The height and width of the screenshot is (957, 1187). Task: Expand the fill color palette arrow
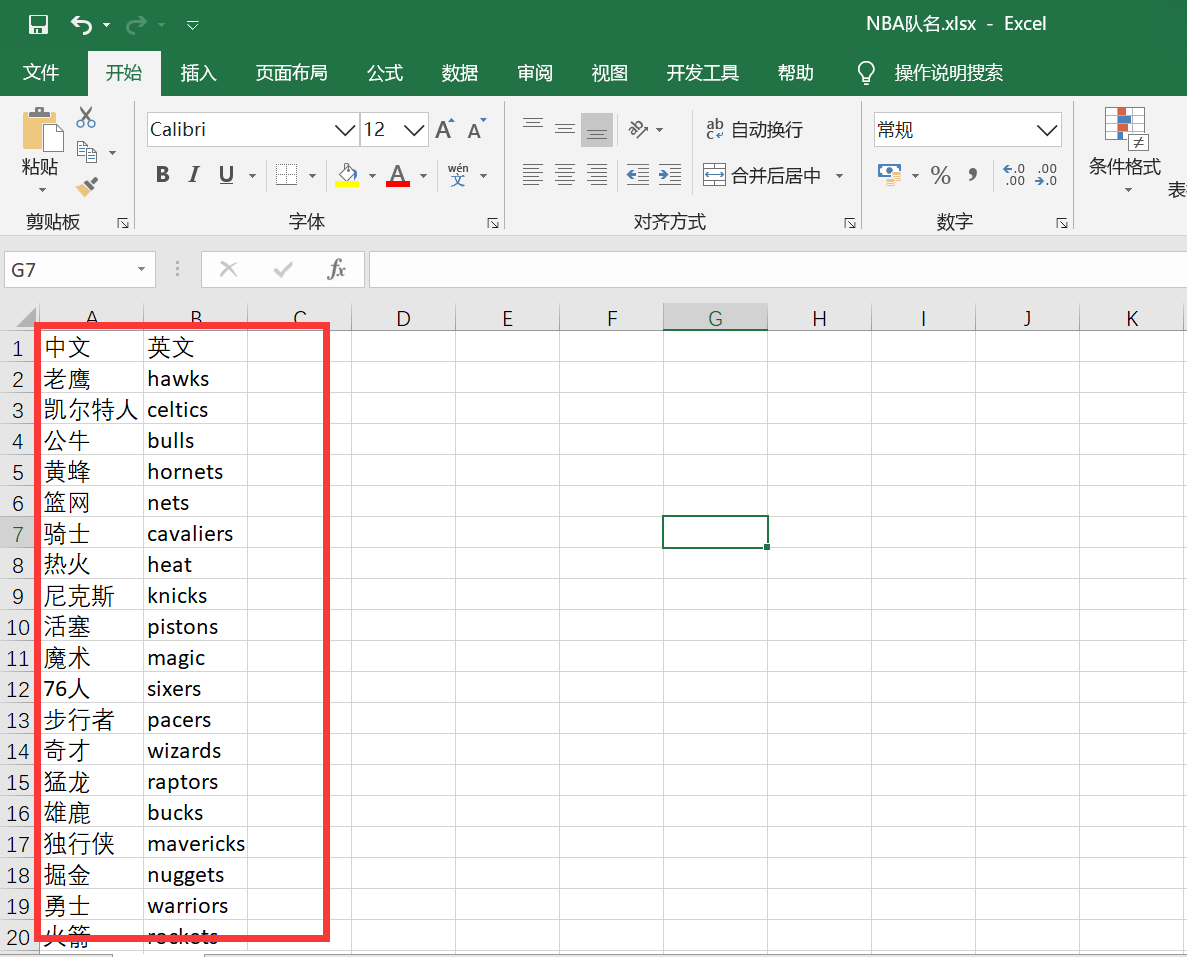point(372,176)
